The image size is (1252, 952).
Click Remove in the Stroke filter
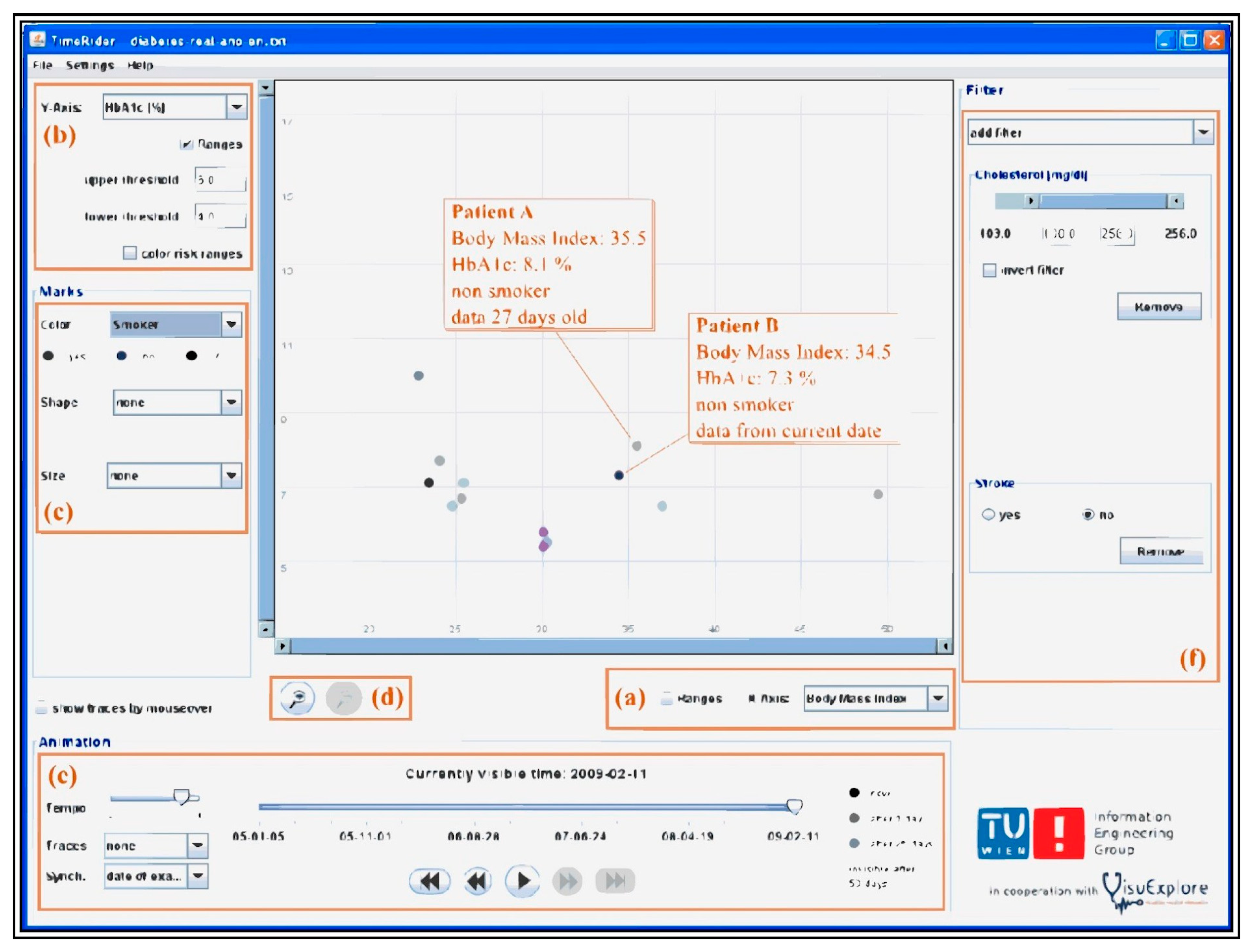point(1161,551)
